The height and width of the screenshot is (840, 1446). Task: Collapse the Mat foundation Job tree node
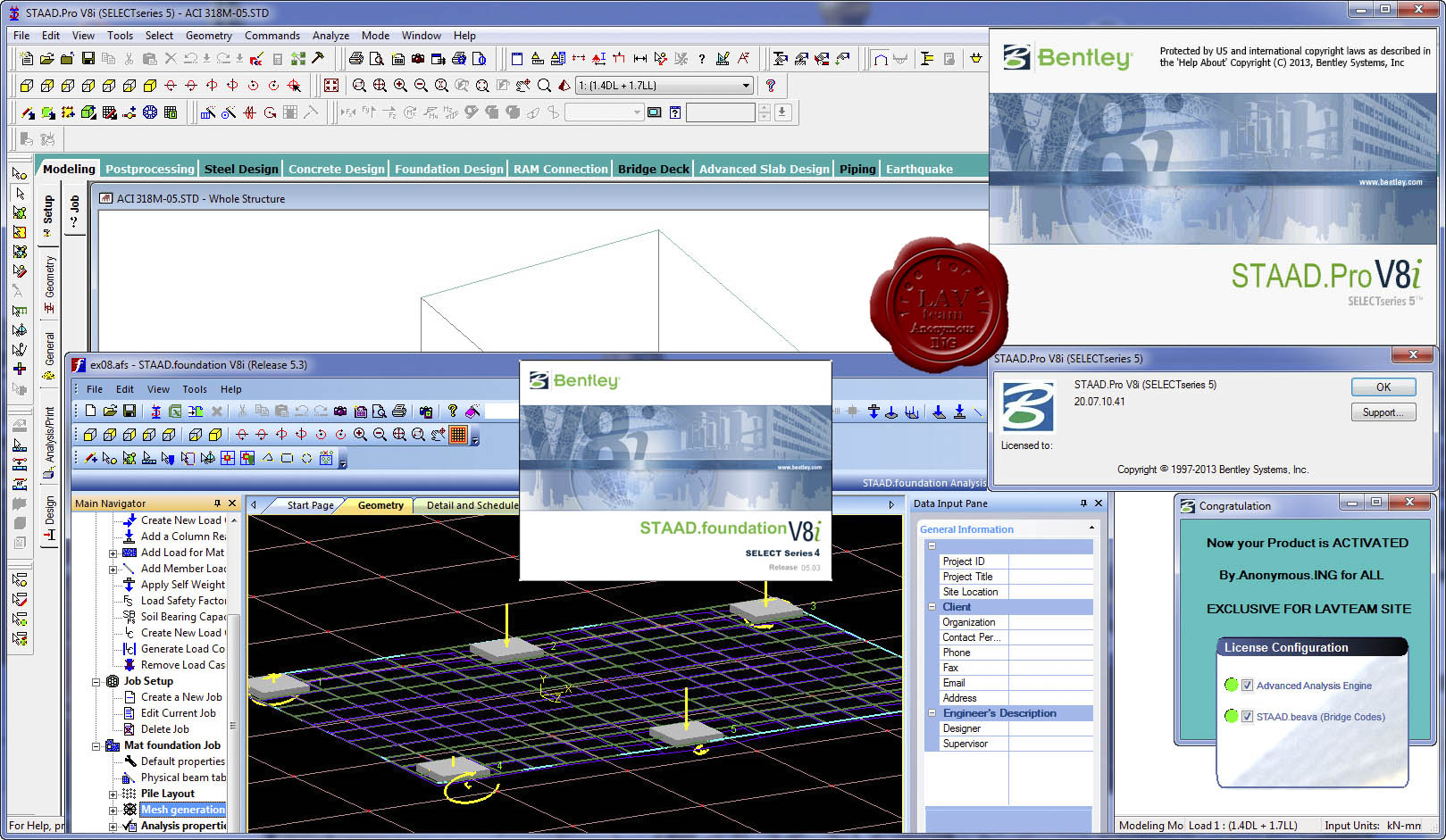96,745
